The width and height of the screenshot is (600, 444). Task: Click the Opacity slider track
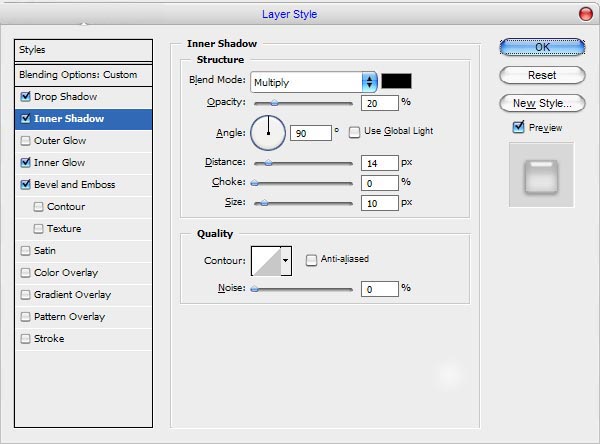[x=304, y=103]
